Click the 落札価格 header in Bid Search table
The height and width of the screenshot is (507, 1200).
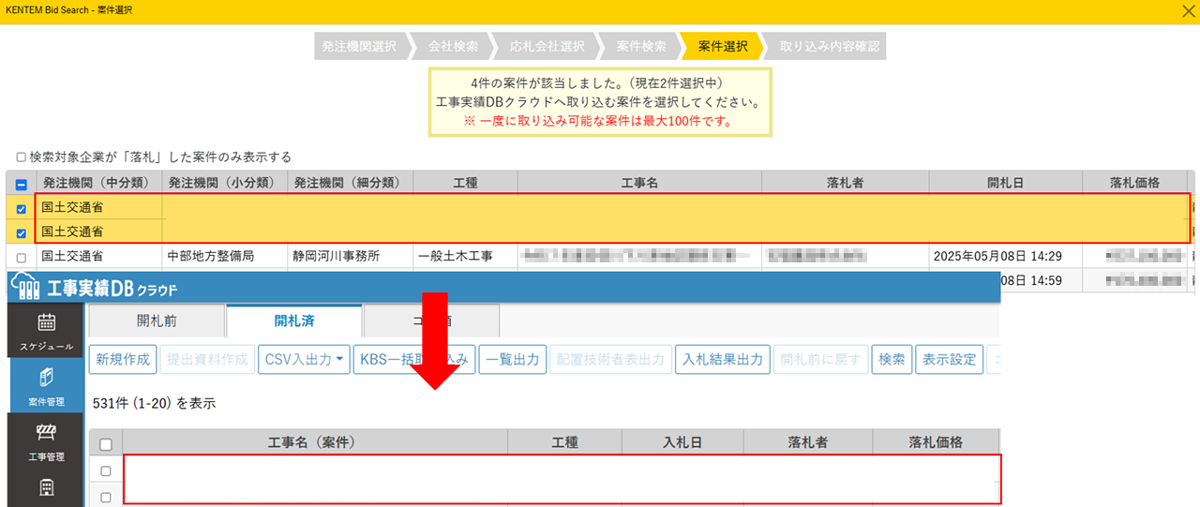coord(1134,183)
